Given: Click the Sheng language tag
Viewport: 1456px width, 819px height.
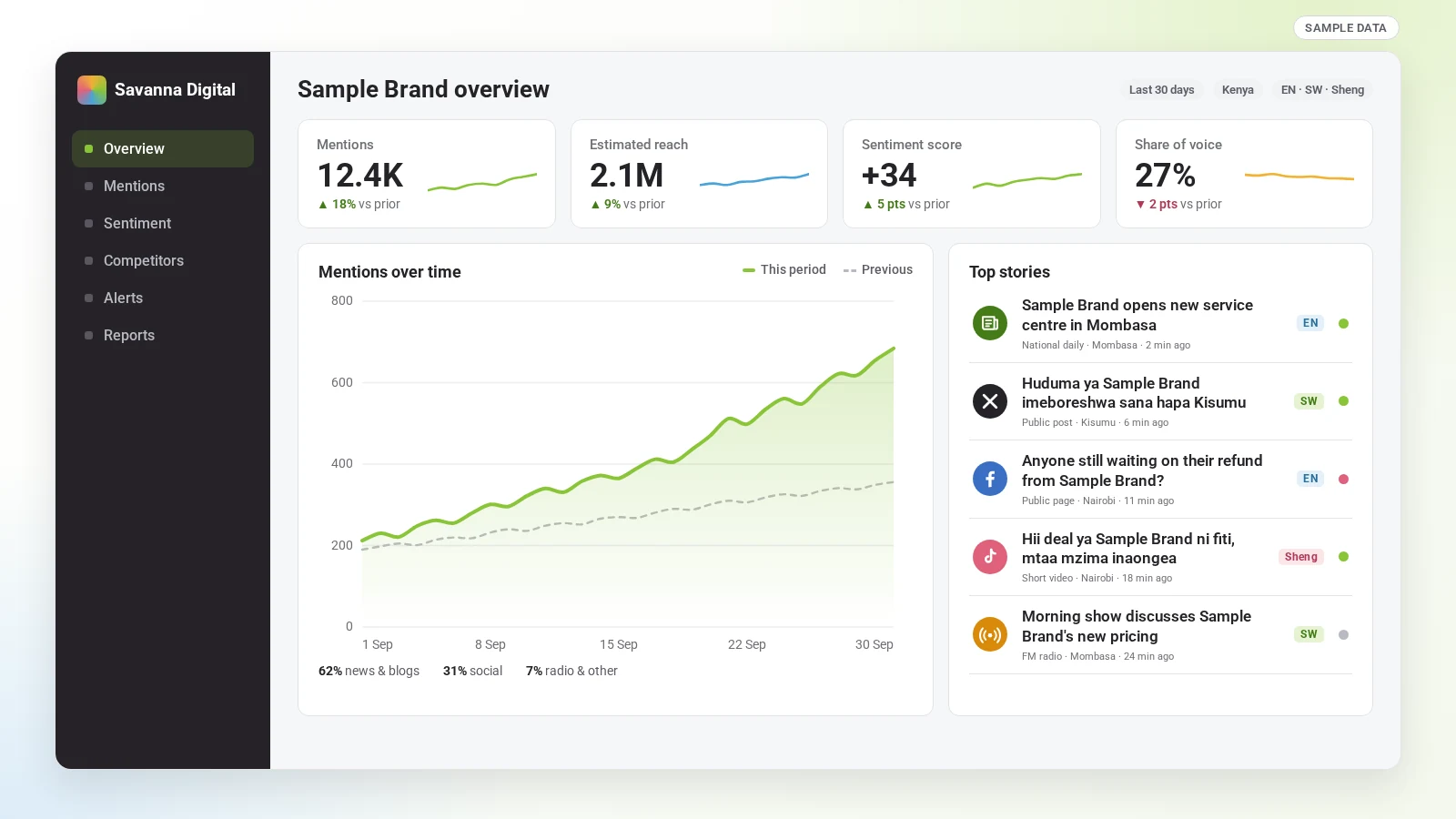Looking at the screenshot, I should 1301,557.
